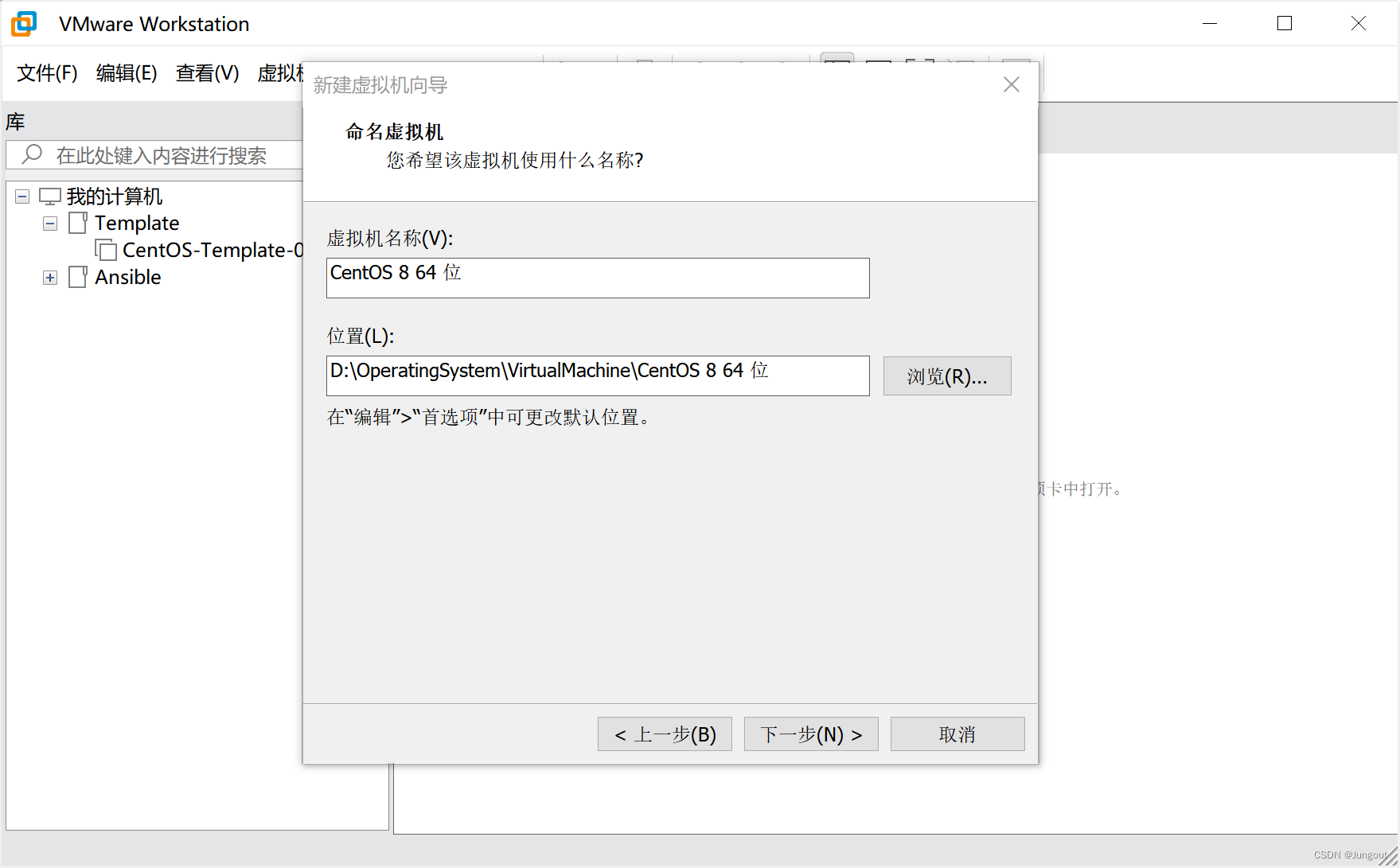1400x868 pixels.
Task: Select the 我的计算机 computer icon
Action: click(x=50, y=197)
